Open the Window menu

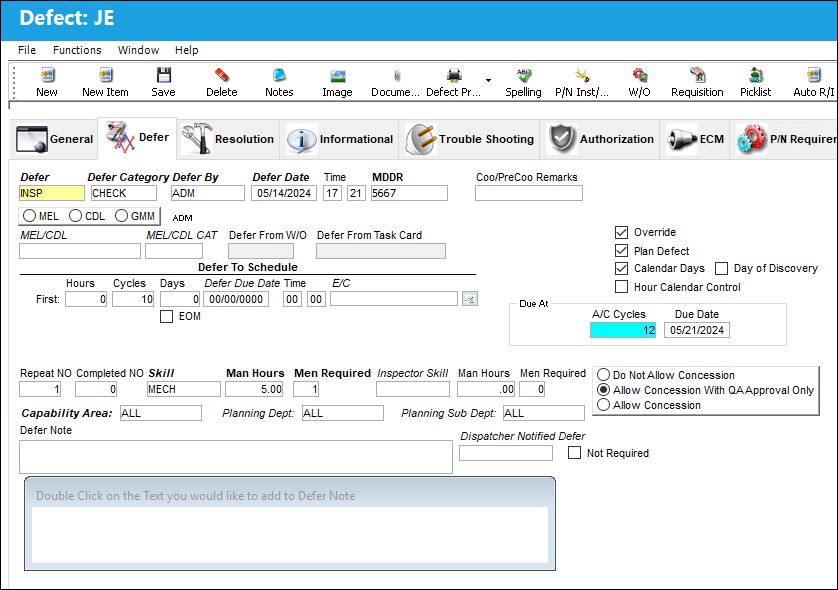(x=138, y=50)
